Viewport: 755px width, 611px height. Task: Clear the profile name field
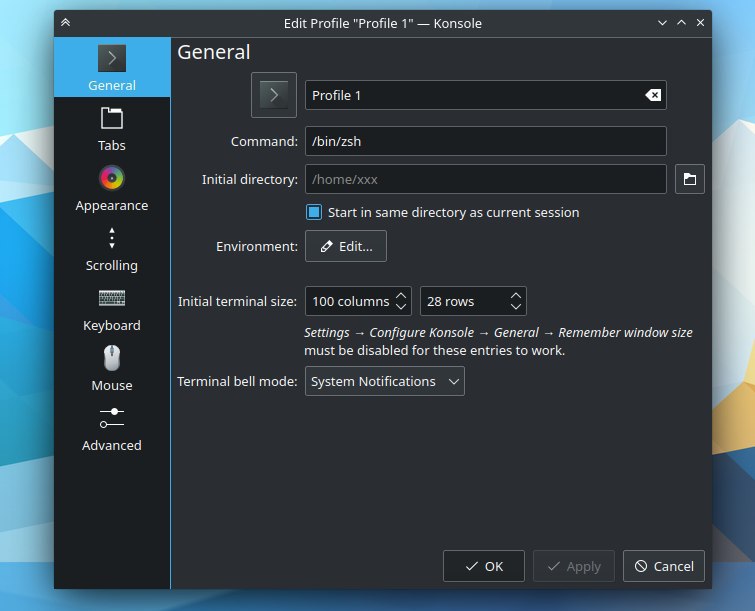653,95
